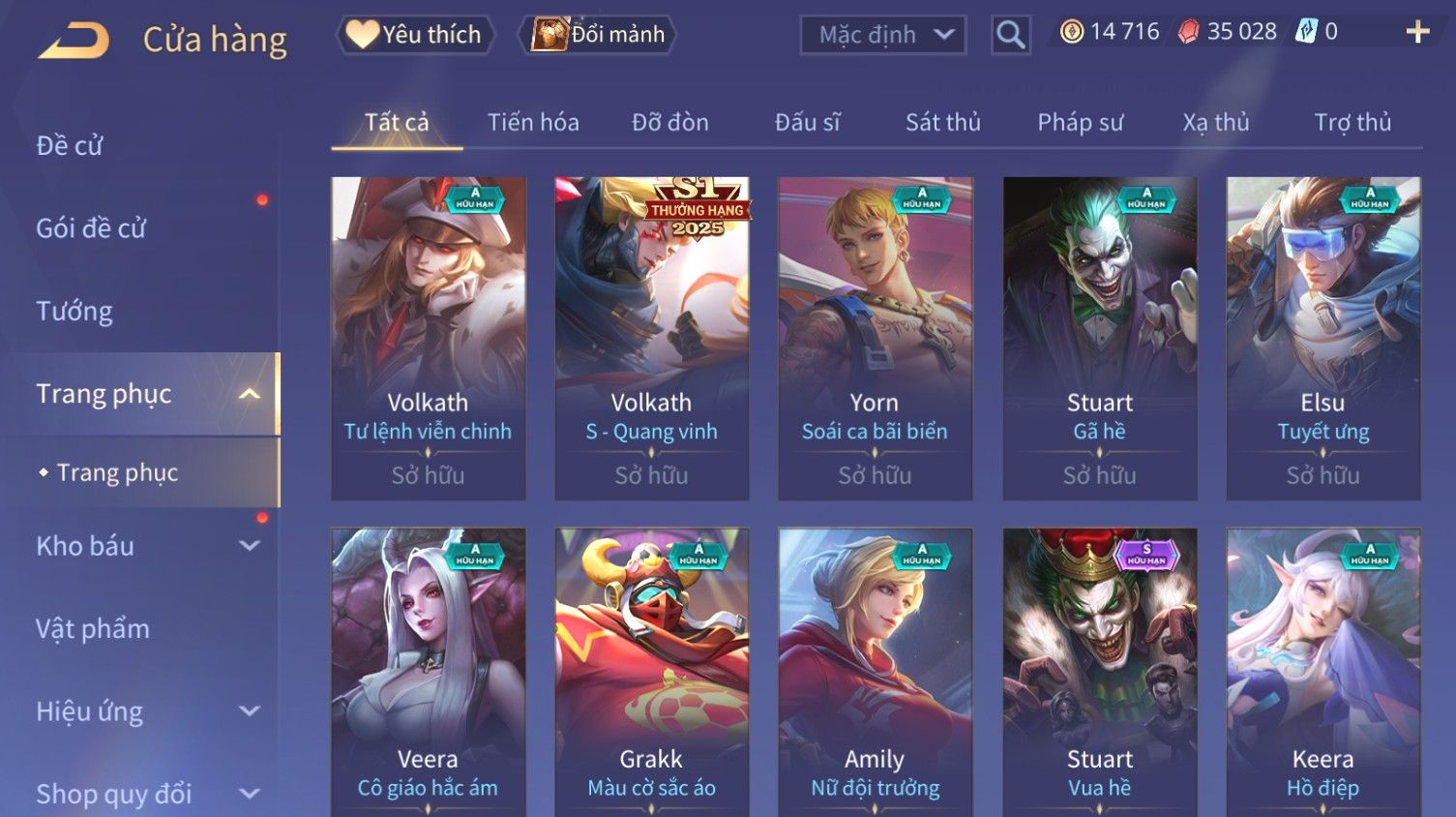Image resolution: width=1456 pixels, height=817 pixels.
Task: Open Đổi mảnh shard exchange
Action: pyautogui.click(x=597, y=35)
